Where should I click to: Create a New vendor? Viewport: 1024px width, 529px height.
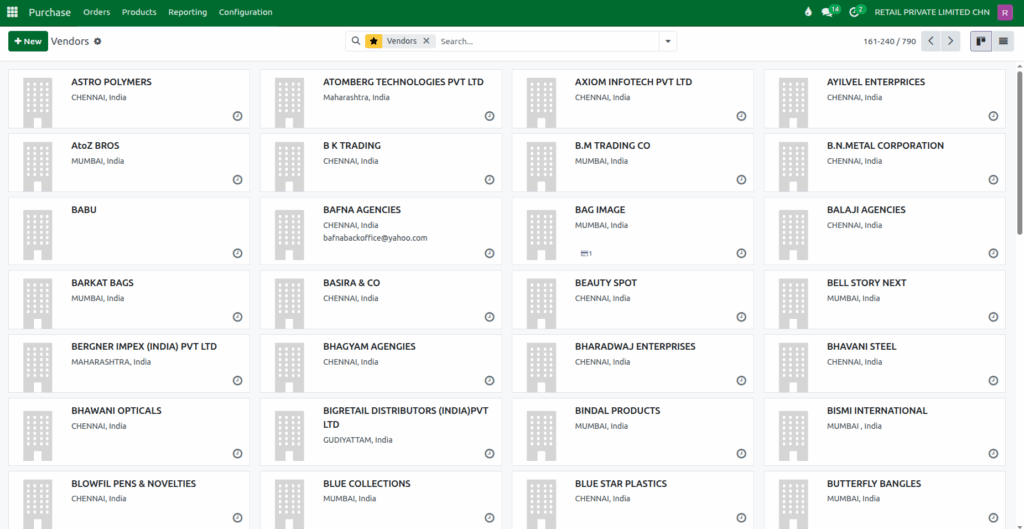pos(28,41)
